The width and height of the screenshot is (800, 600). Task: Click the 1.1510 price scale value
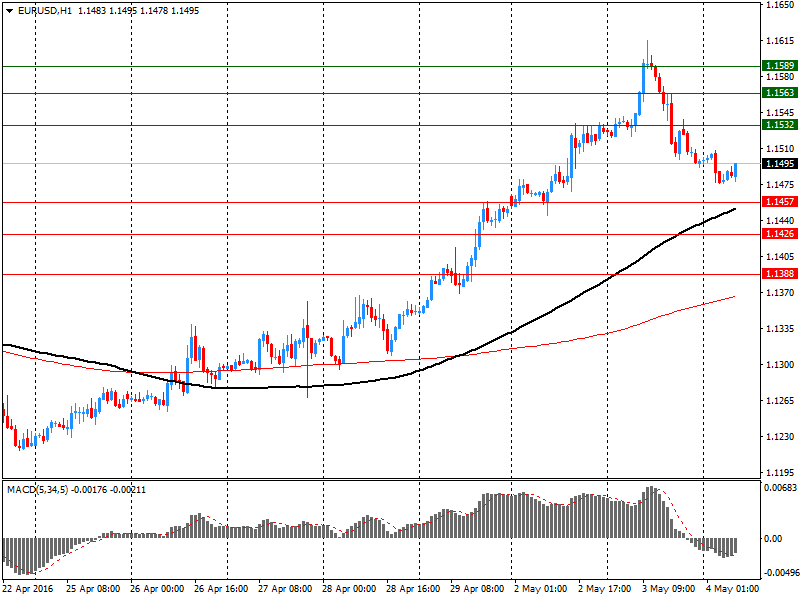780,149
